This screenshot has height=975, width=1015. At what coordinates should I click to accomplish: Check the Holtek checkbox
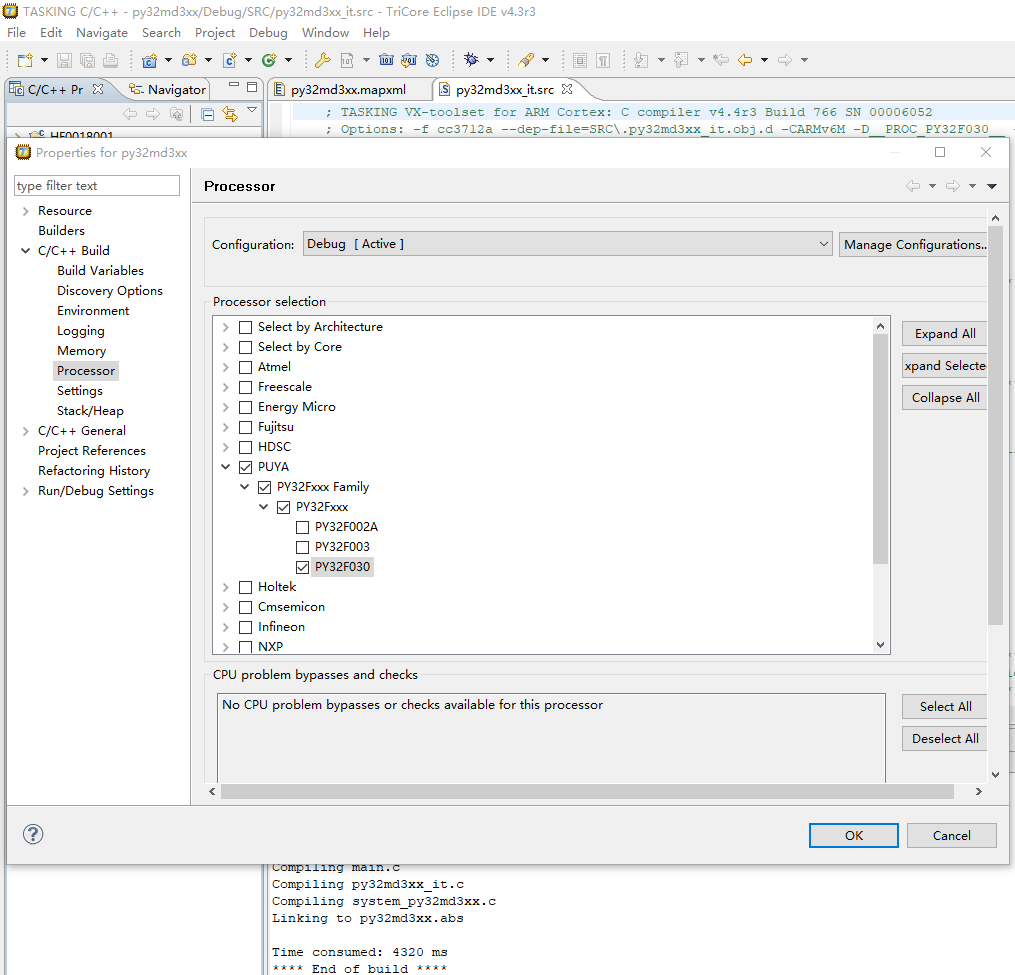pyautogui.click(x=245, y=588)
